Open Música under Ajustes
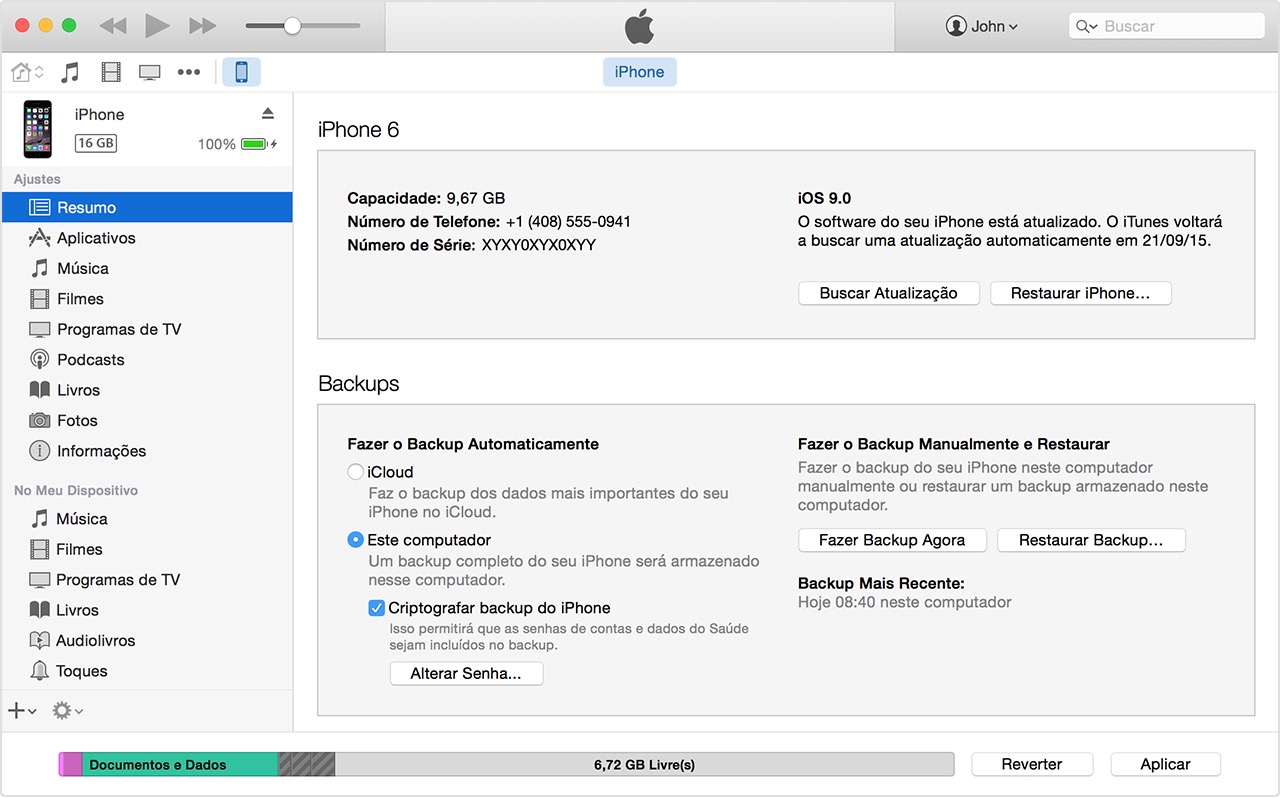This screenshot has width=1280, height=798. coord(147,268)
